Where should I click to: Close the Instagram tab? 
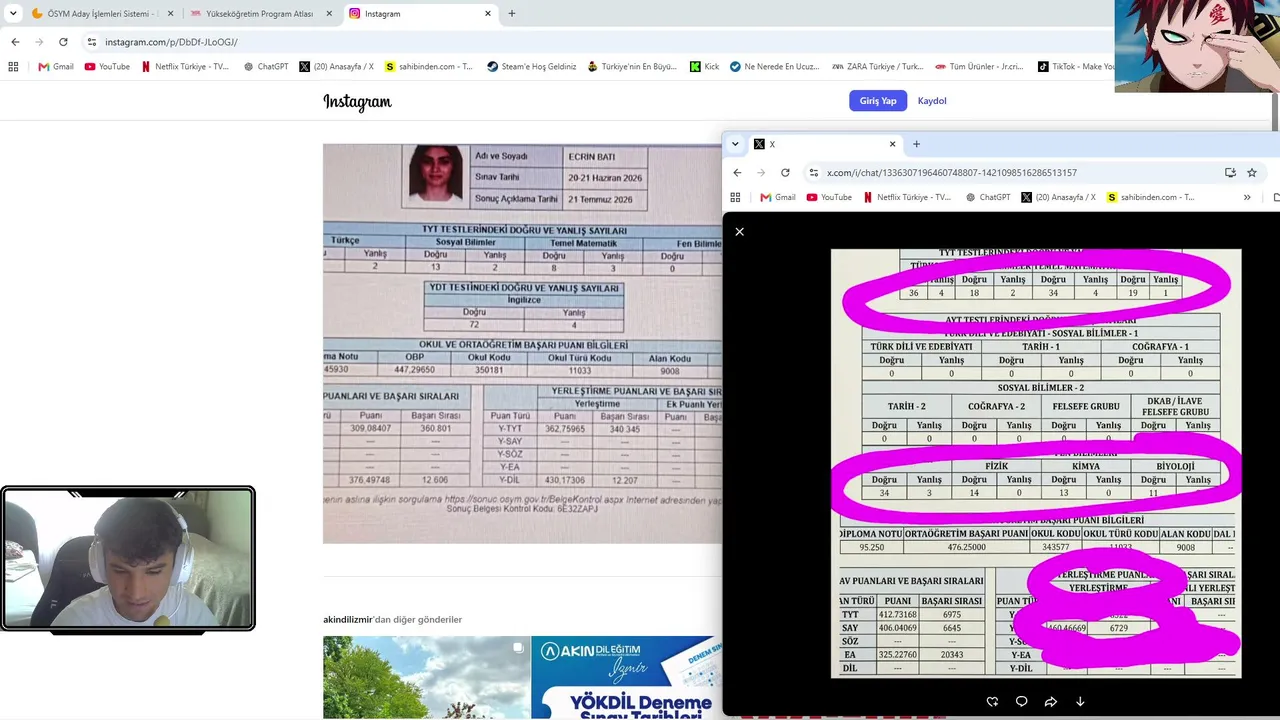488,14
